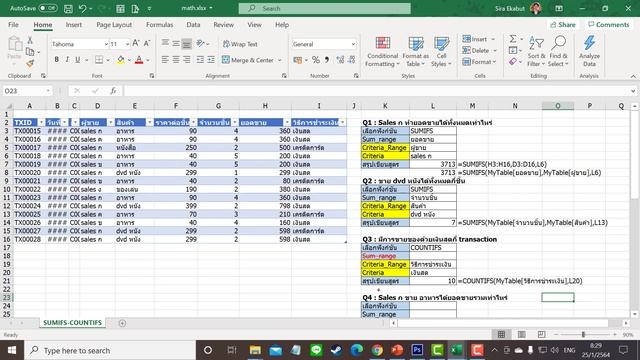The width and height of the screenshot is (640, 360).
Task: Toggle Italic formatting
Action: point(67,60)
